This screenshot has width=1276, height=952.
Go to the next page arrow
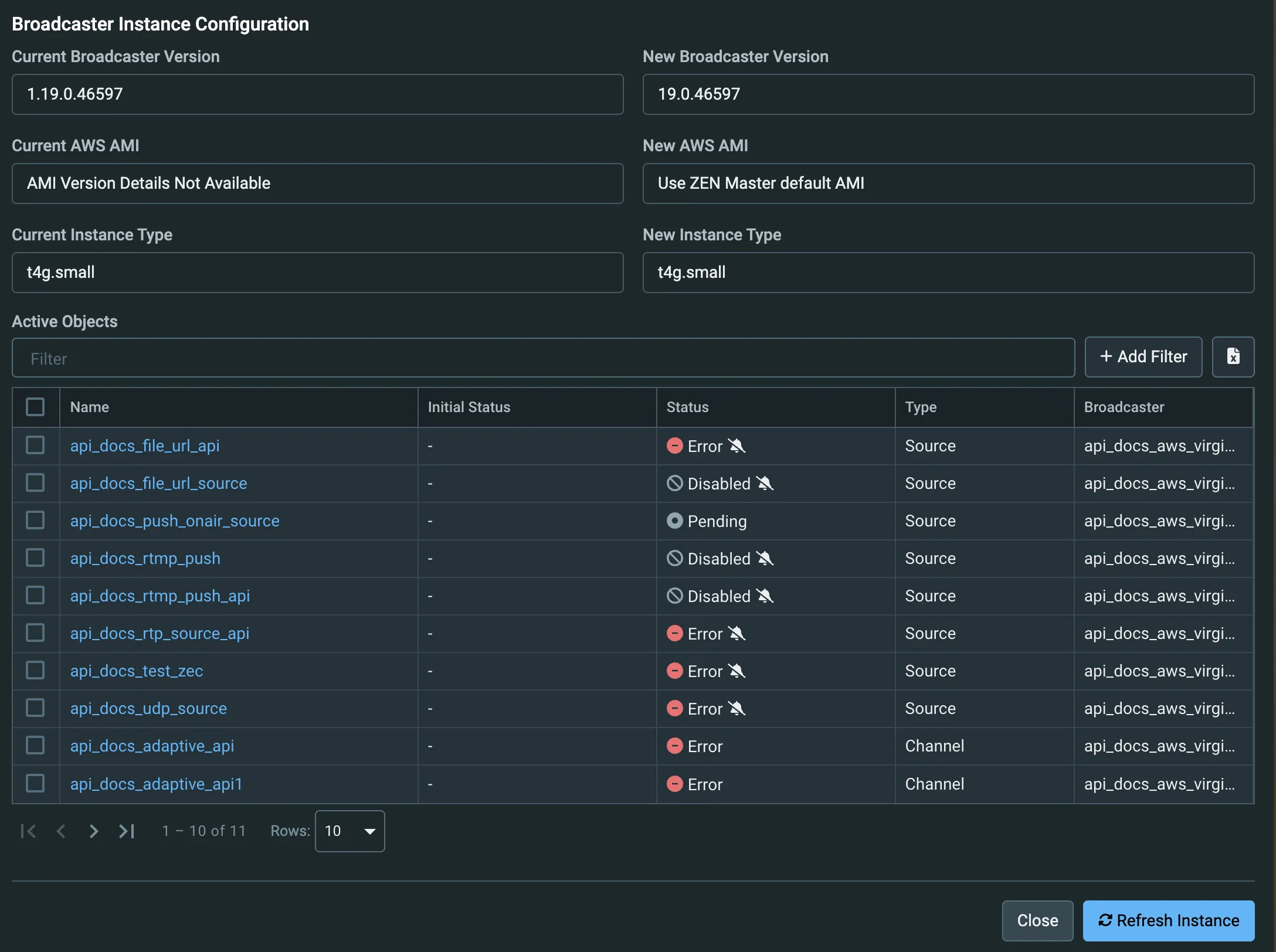click(x=93, y=831)
